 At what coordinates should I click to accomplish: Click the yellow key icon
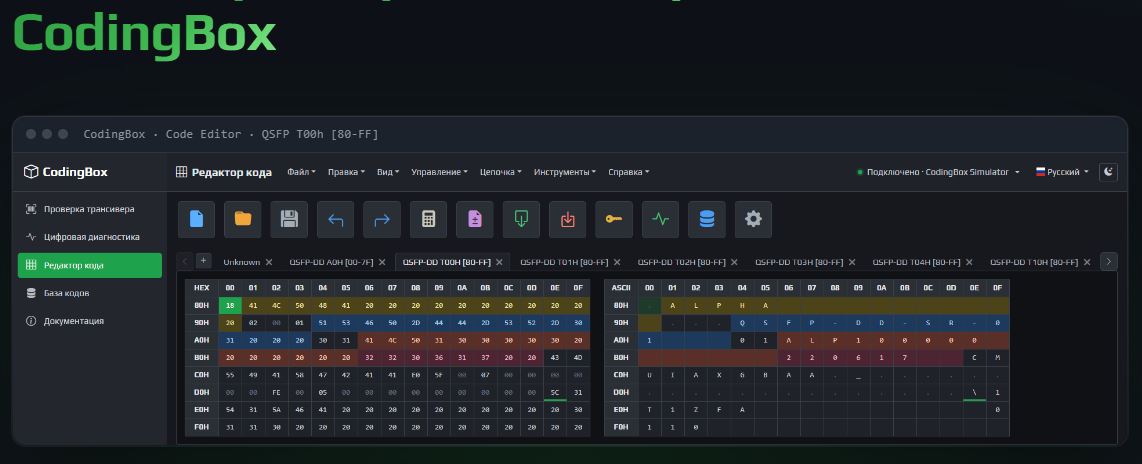(x=614, y=219)
